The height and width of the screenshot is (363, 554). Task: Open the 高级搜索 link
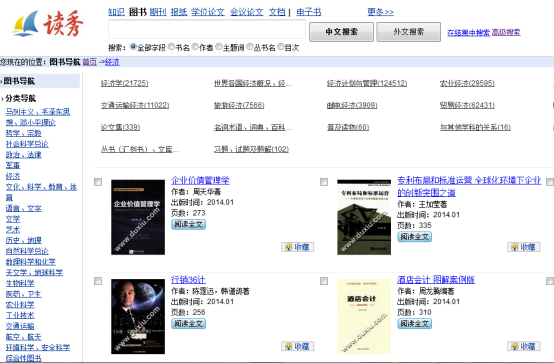click(x=506, y=33)
